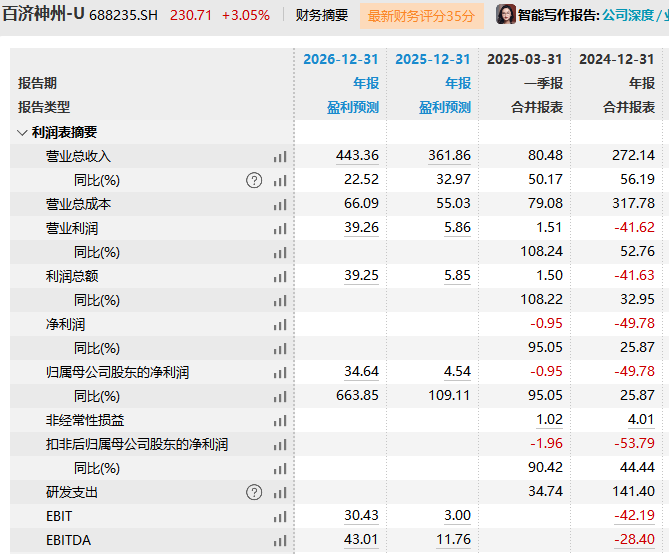Open chart icon for EBIT row
Image resolution: width=669 pixels, height=554 pixels.
[280, 517]
